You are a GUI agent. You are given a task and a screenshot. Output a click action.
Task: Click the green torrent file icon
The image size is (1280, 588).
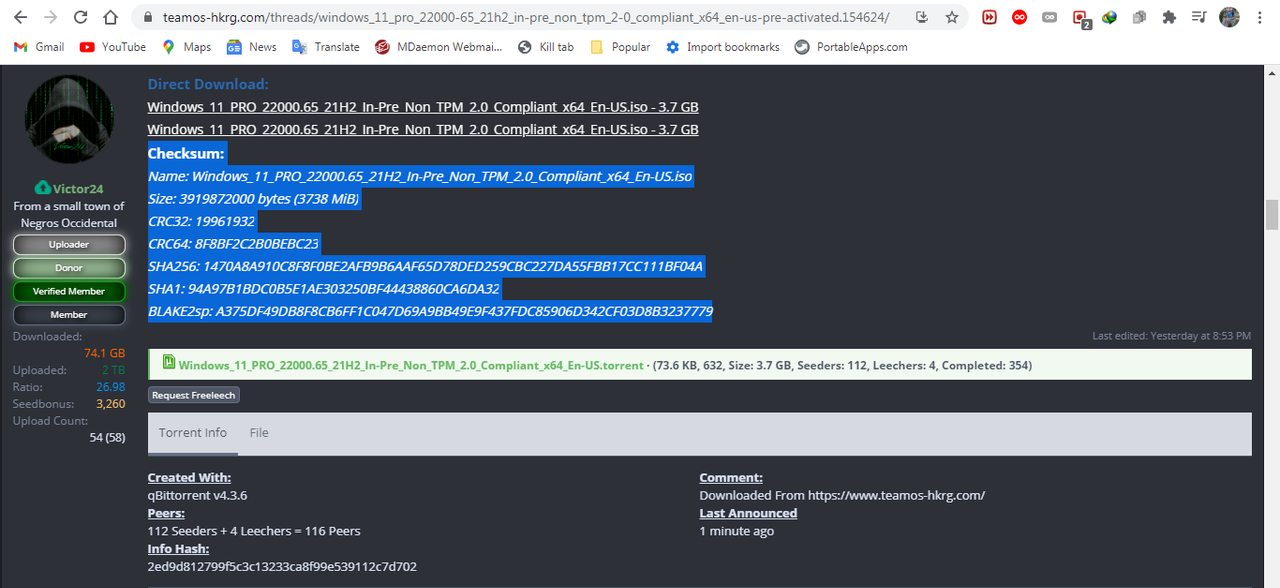[x=169, y=362]
